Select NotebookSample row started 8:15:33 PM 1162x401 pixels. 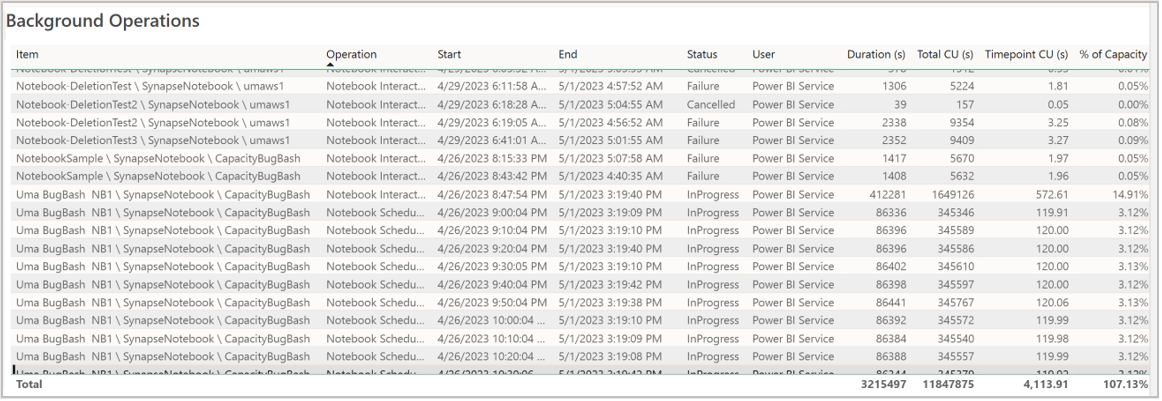[x=581, y=158]
